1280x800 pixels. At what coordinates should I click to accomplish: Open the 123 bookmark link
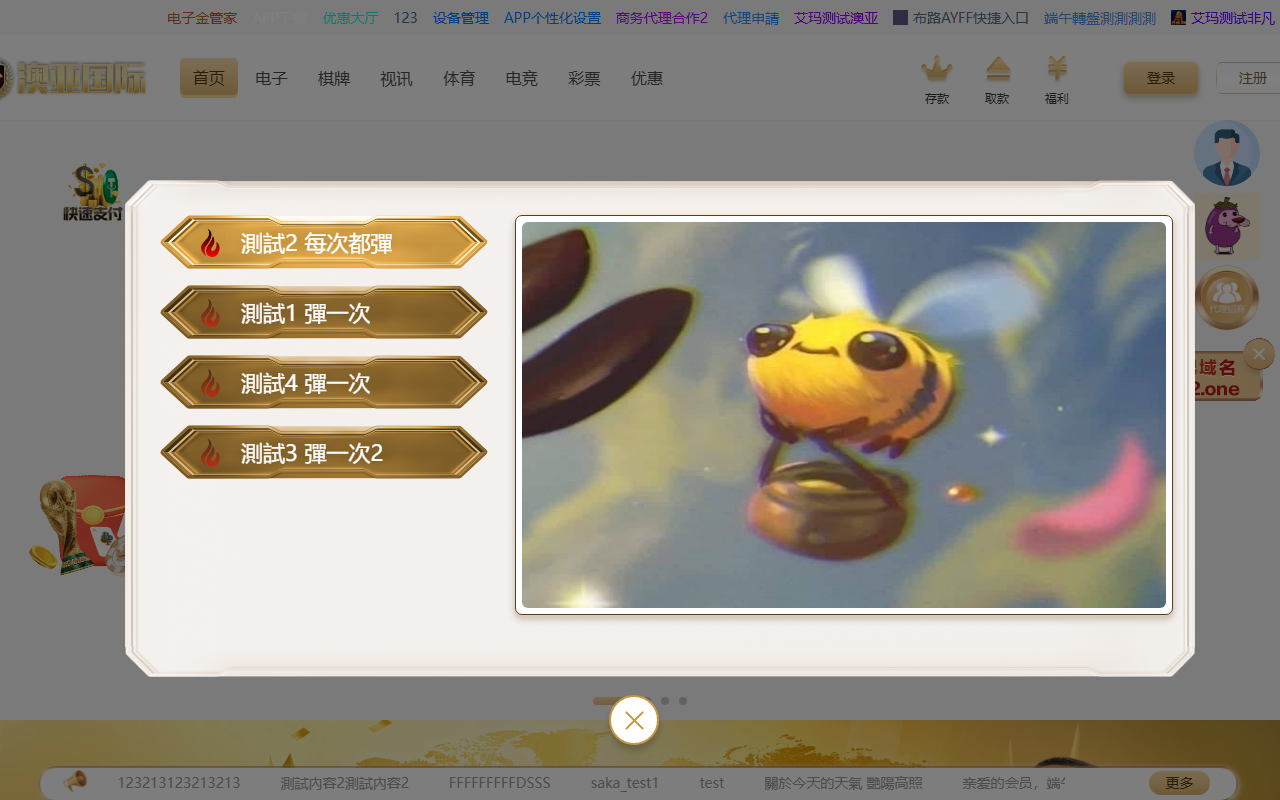[405, 18]
